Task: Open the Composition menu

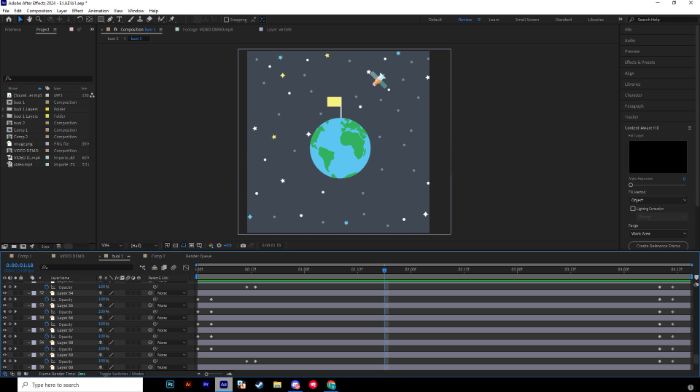Action: [x=39, y=11]
